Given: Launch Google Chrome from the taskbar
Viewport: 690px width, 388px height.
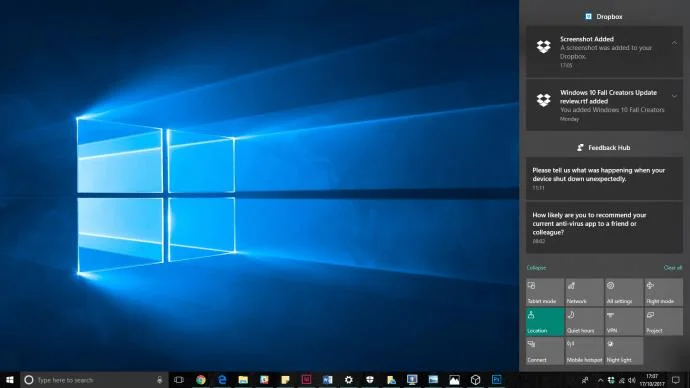Looking at the screenshot, I should pos(201,380).
